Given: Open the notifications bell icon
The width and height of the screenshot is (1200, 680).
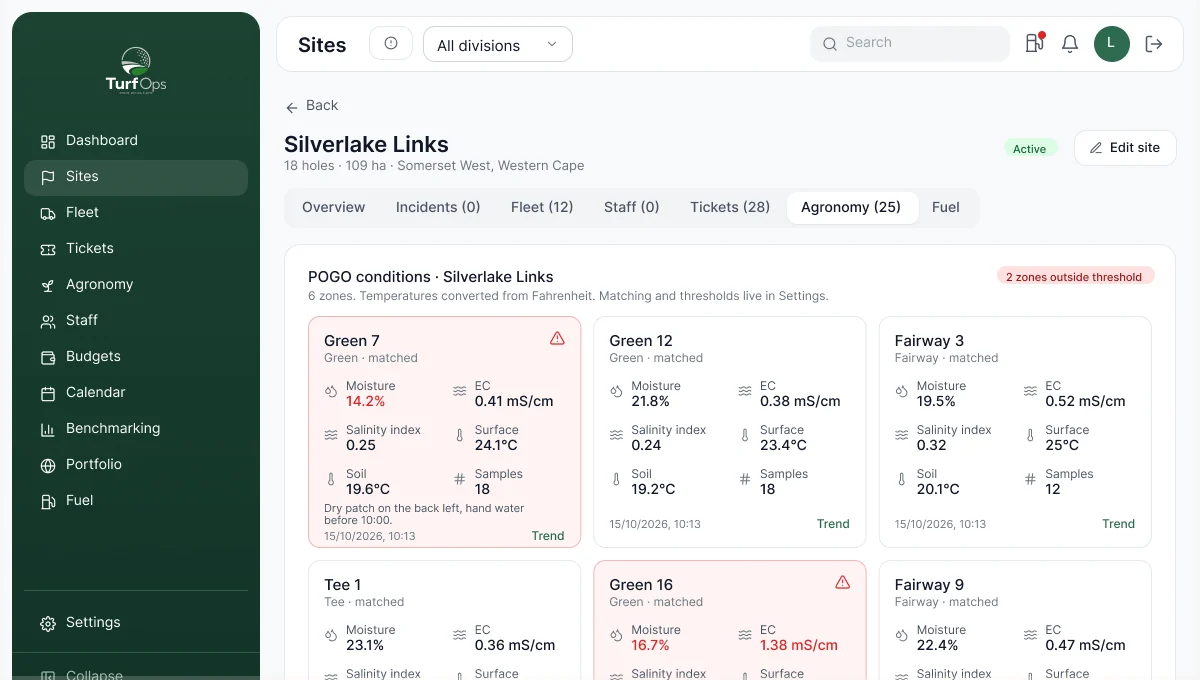Looking at the screenshot, I should point(1070,44).
